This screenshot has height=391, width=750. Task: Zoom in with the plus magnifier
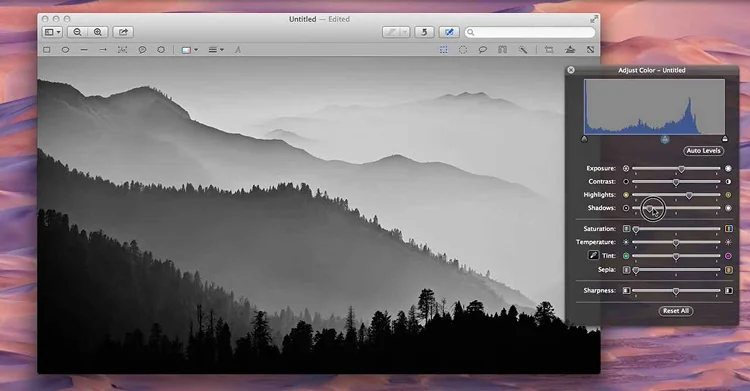click(98, 32)
